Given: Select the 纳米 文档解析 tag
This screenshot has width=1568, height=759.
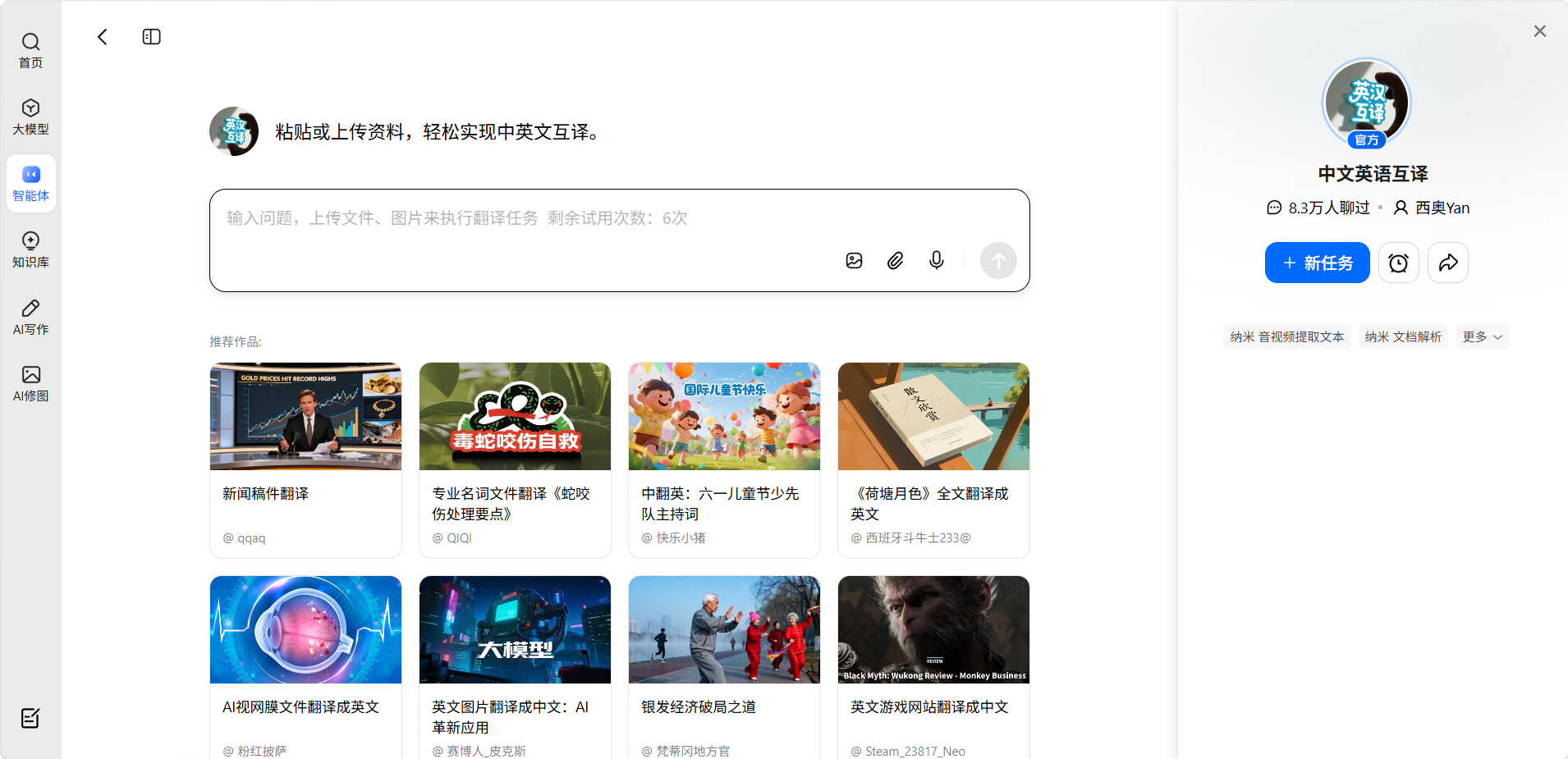Looking at the screenshot, I should (1402, 337).
